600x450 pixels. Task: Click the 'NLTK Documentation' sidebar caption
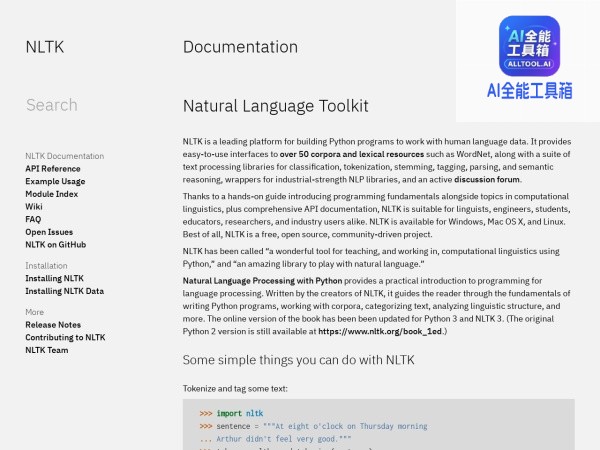pyautogui.click(x=65, y=156)
